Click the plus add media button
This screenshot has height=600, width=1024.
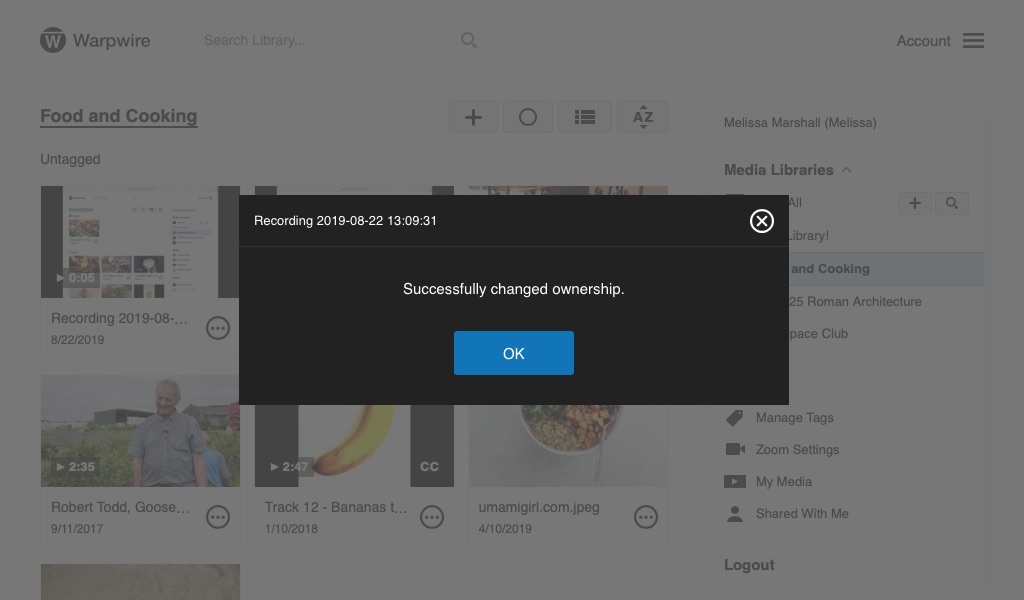tap(473, 117)
